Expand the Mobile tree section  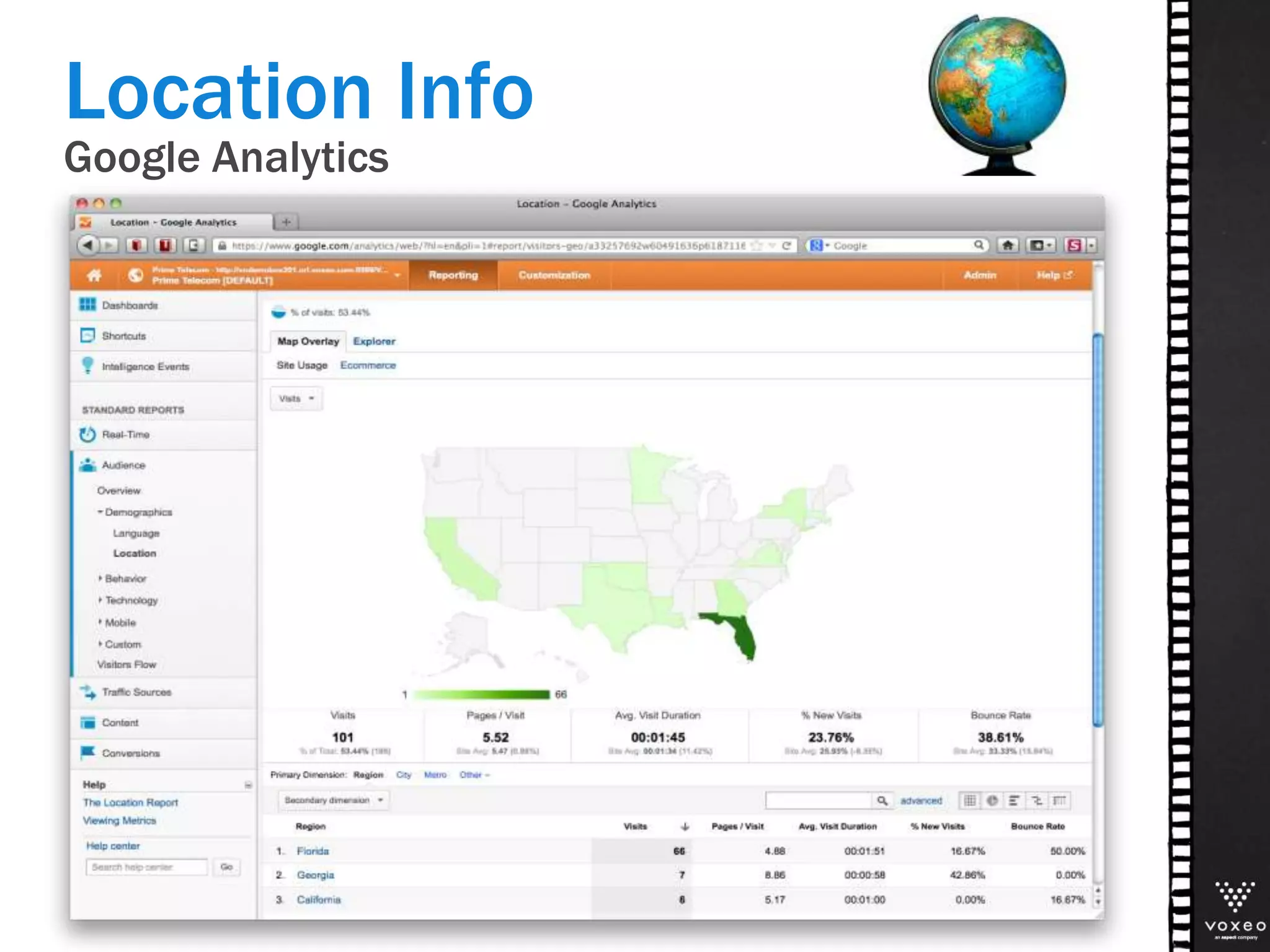pyautogui.click(x=100, y=622)
